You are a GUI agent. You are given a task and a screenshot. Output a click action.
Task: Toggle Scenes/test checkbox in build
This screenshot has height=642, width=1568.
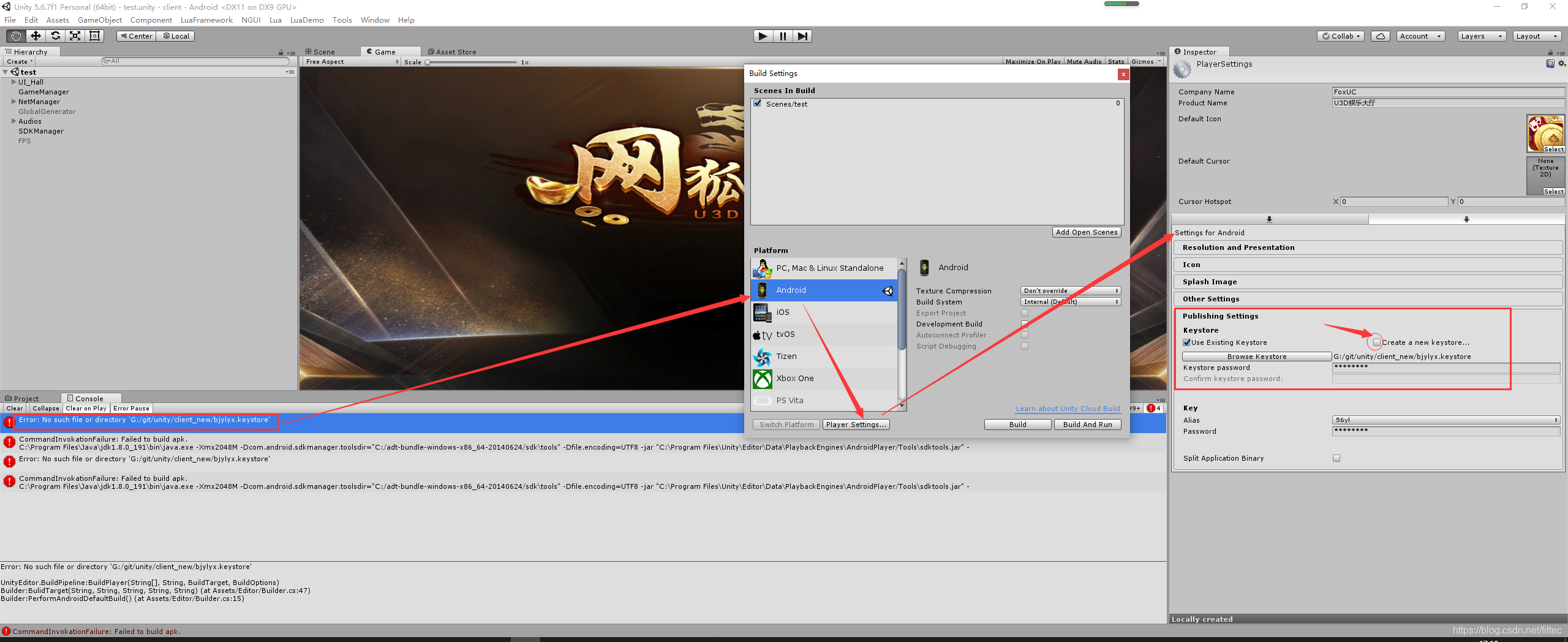pyautogui.click(x=758, y=104)
